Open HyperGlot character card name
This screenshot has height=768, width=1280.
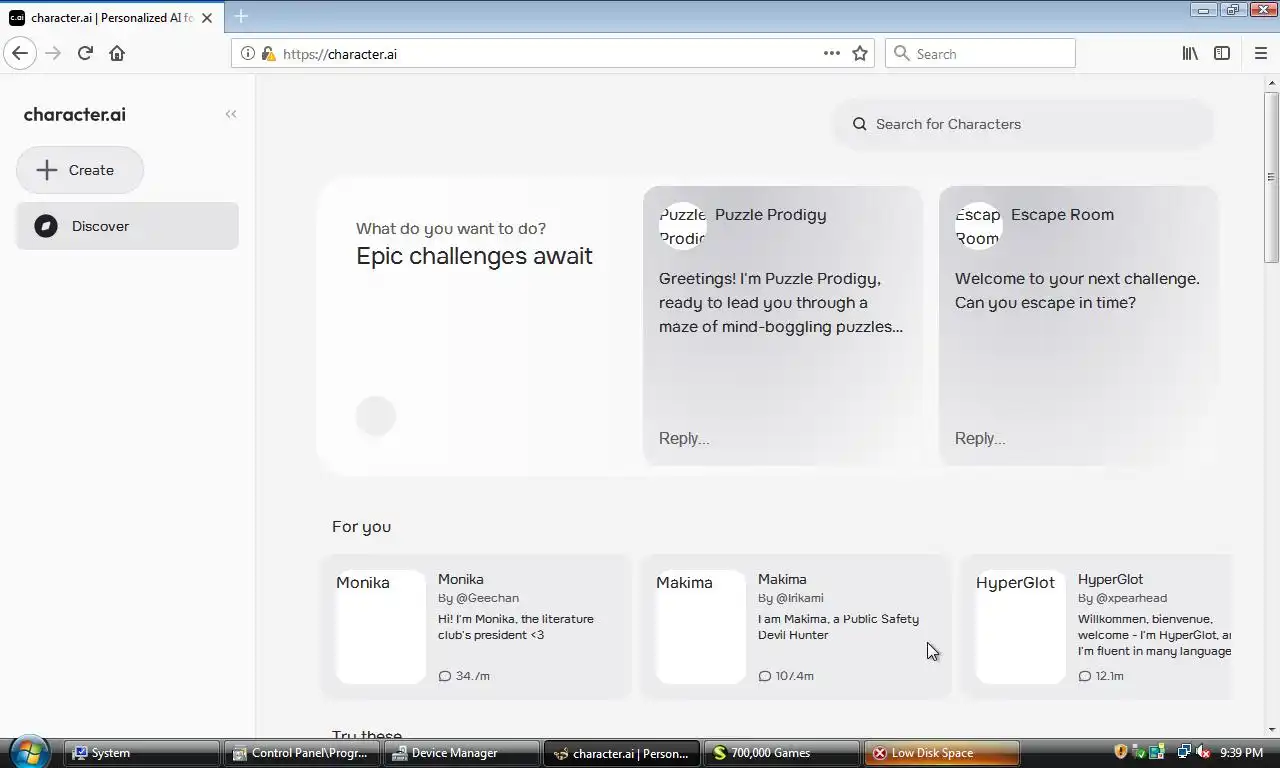coord(1110,579)
